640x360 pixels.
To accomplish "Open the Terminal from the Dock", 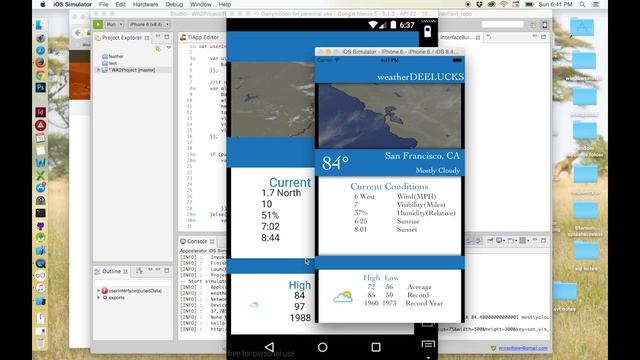I will click(40, 213).
